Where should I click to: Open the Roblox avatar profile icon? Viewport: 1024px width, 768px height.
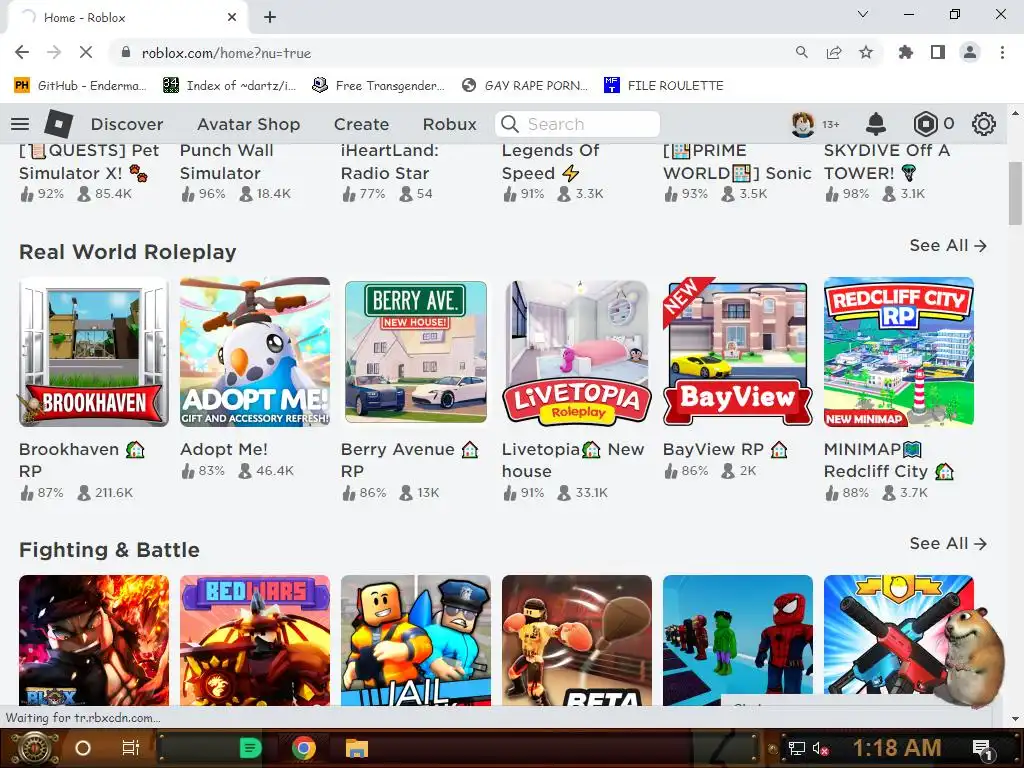(x=803, y=123)
